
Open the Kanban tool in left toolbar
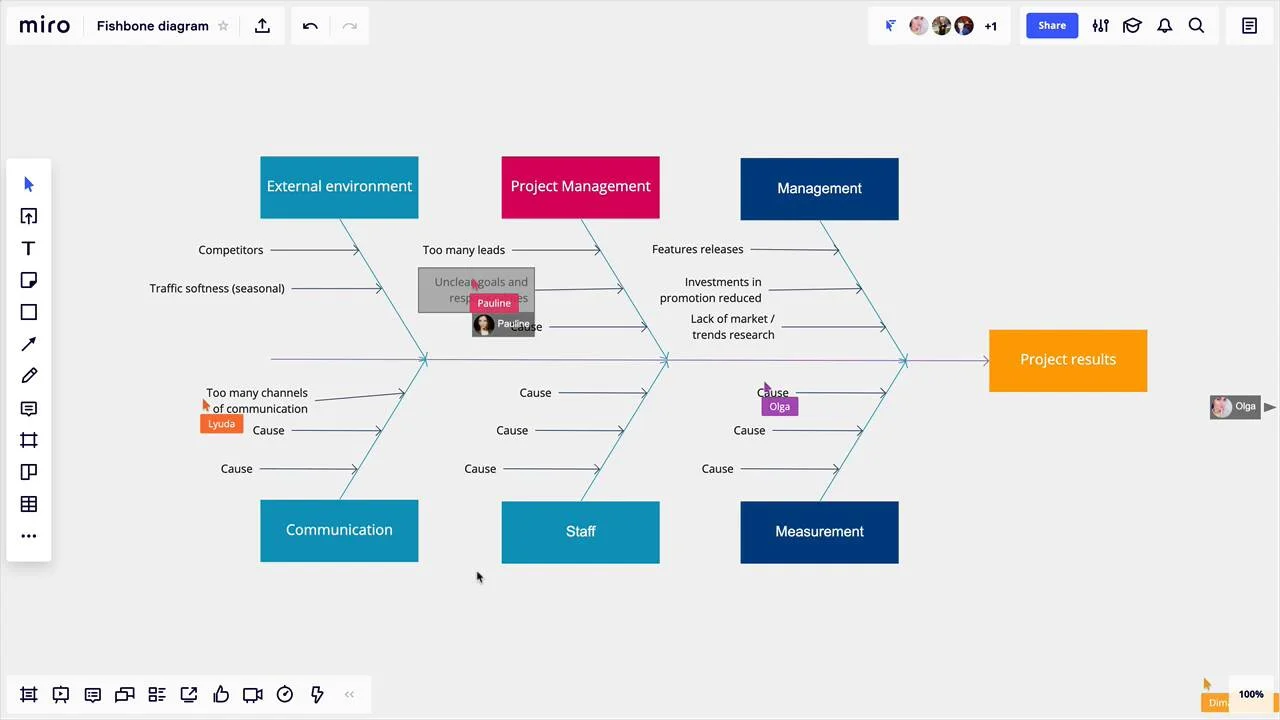29,473
